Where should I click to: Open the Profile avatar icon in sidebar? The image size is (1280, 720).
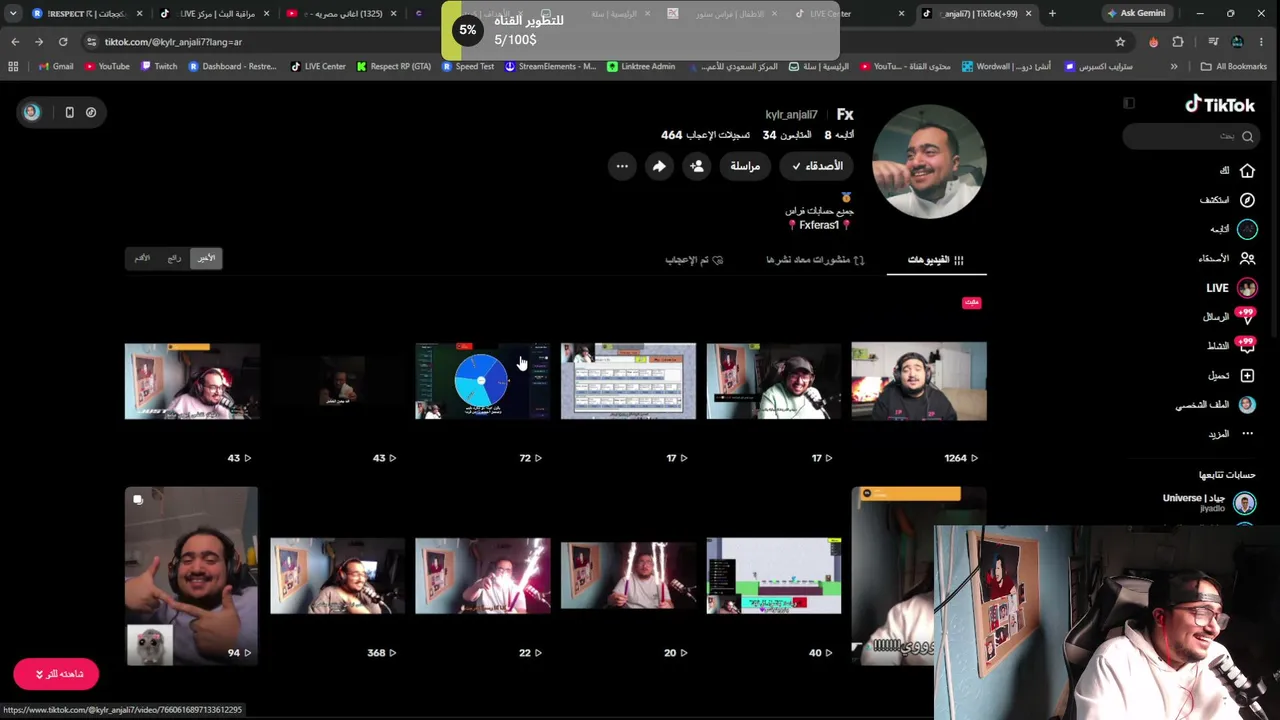click(x=1247, y=405)
